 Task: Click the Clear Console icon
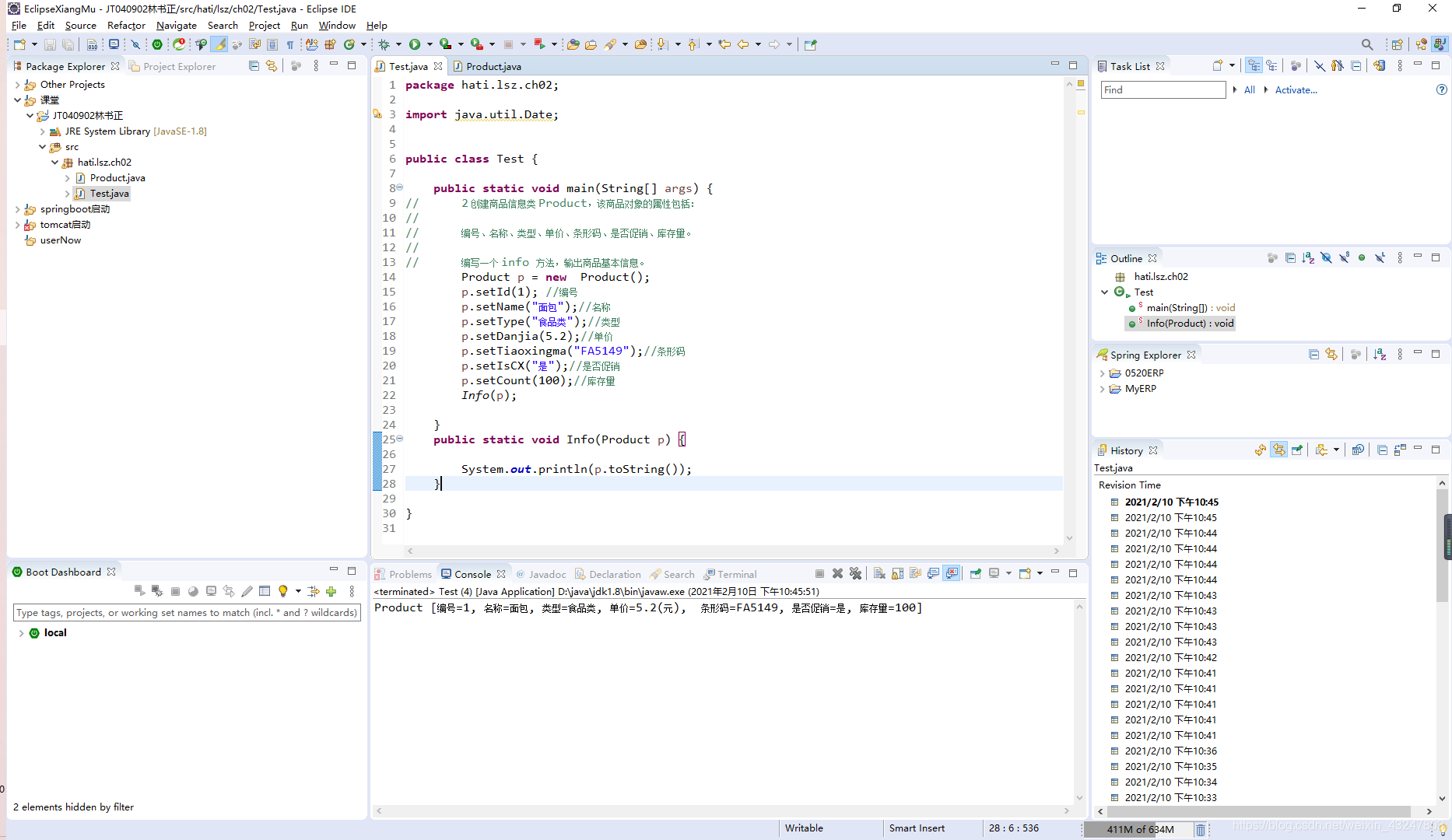click(879, 573)
